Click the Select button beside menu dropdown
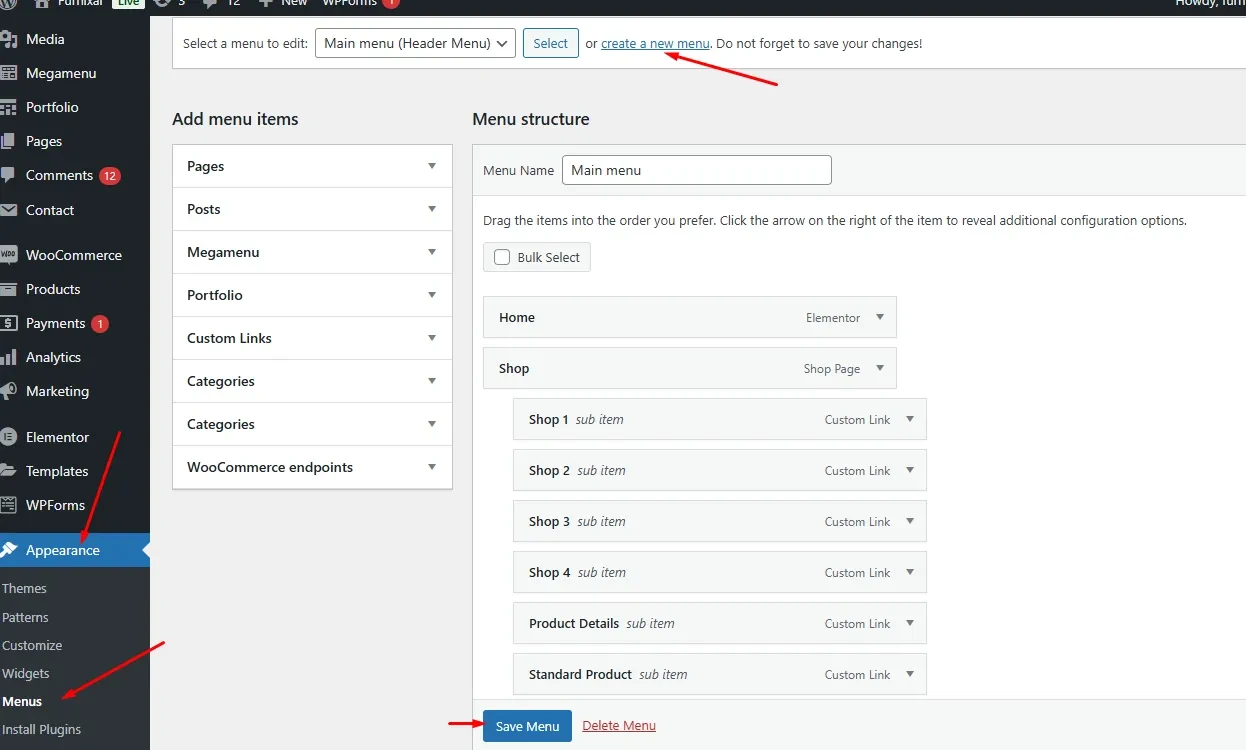This screenshot has height=750, width=1246. tap(551, 43)
